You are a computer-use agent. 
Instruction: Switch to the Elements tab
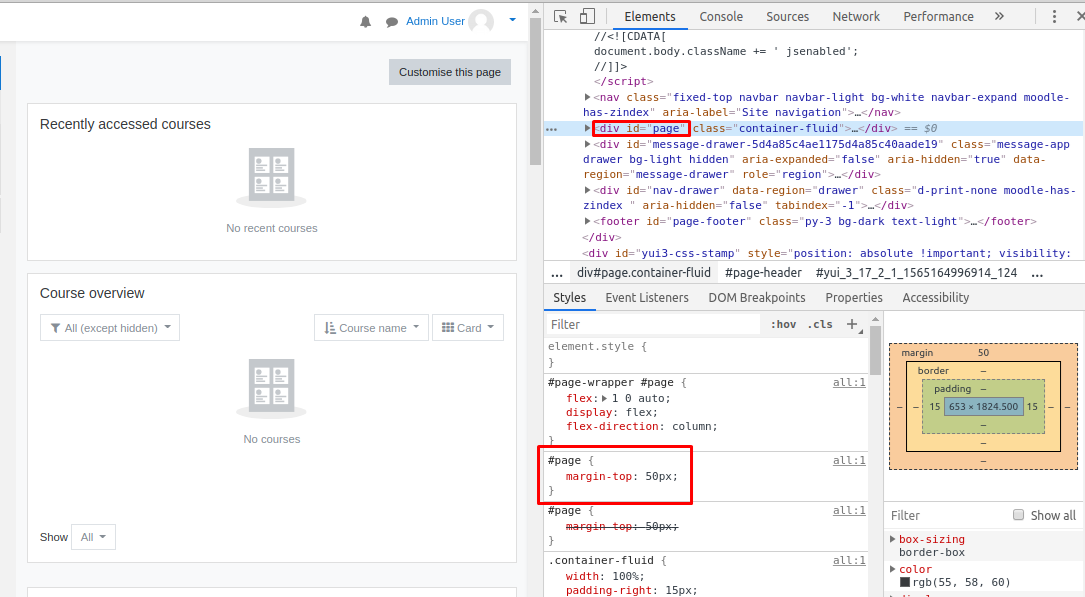(650, 17)
